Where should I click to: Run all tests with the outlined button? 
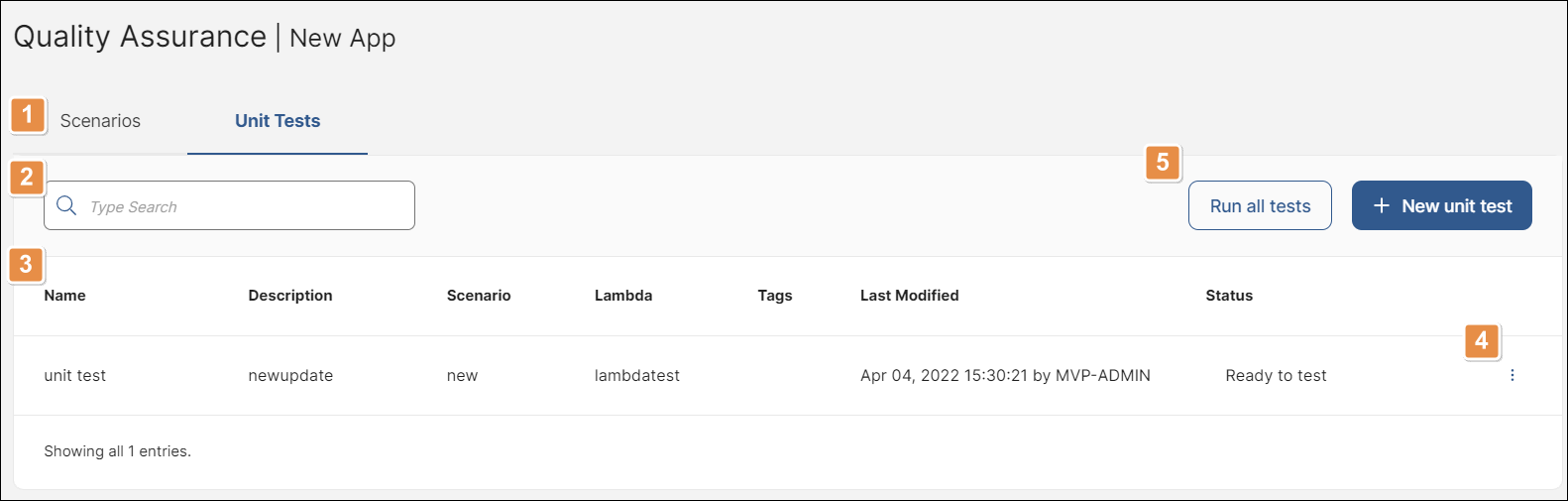(x=1260, y=205)
